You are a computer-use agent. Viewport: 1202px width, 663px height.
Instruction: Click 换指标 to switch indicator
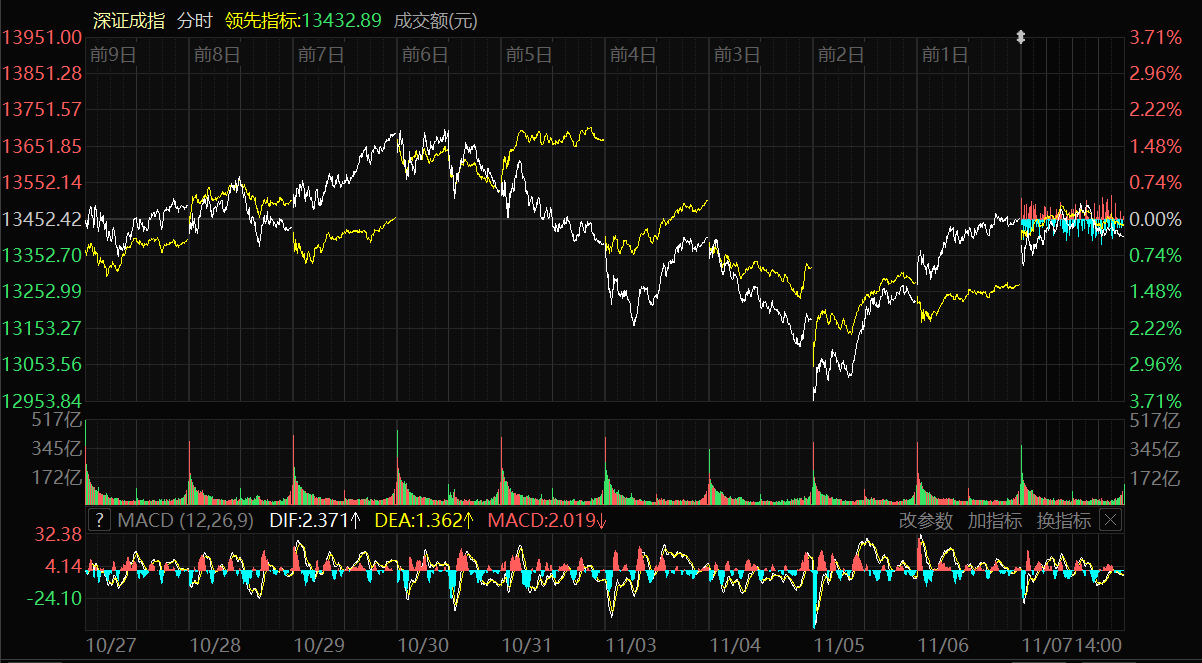point(1063,520)
